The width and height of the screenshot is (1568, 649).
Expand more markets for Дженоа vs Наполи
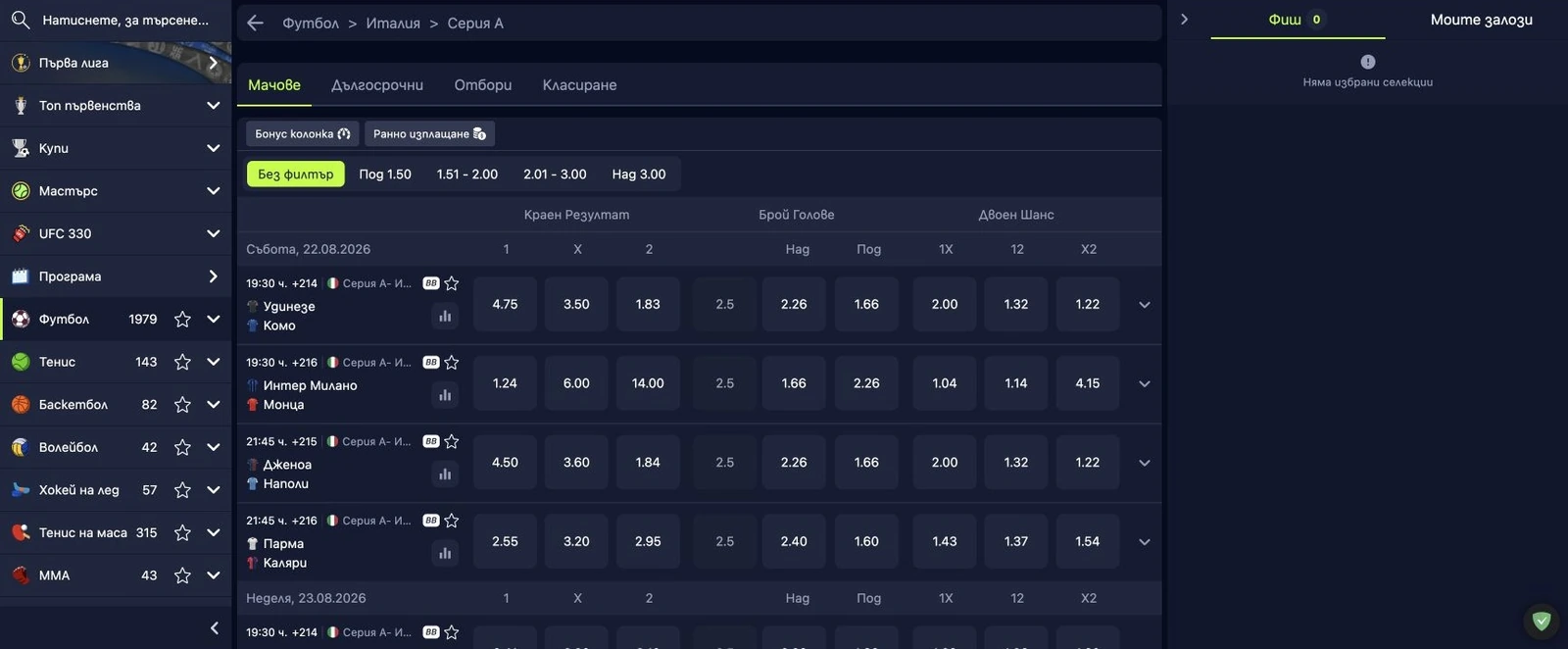(x=1144, y=463)
